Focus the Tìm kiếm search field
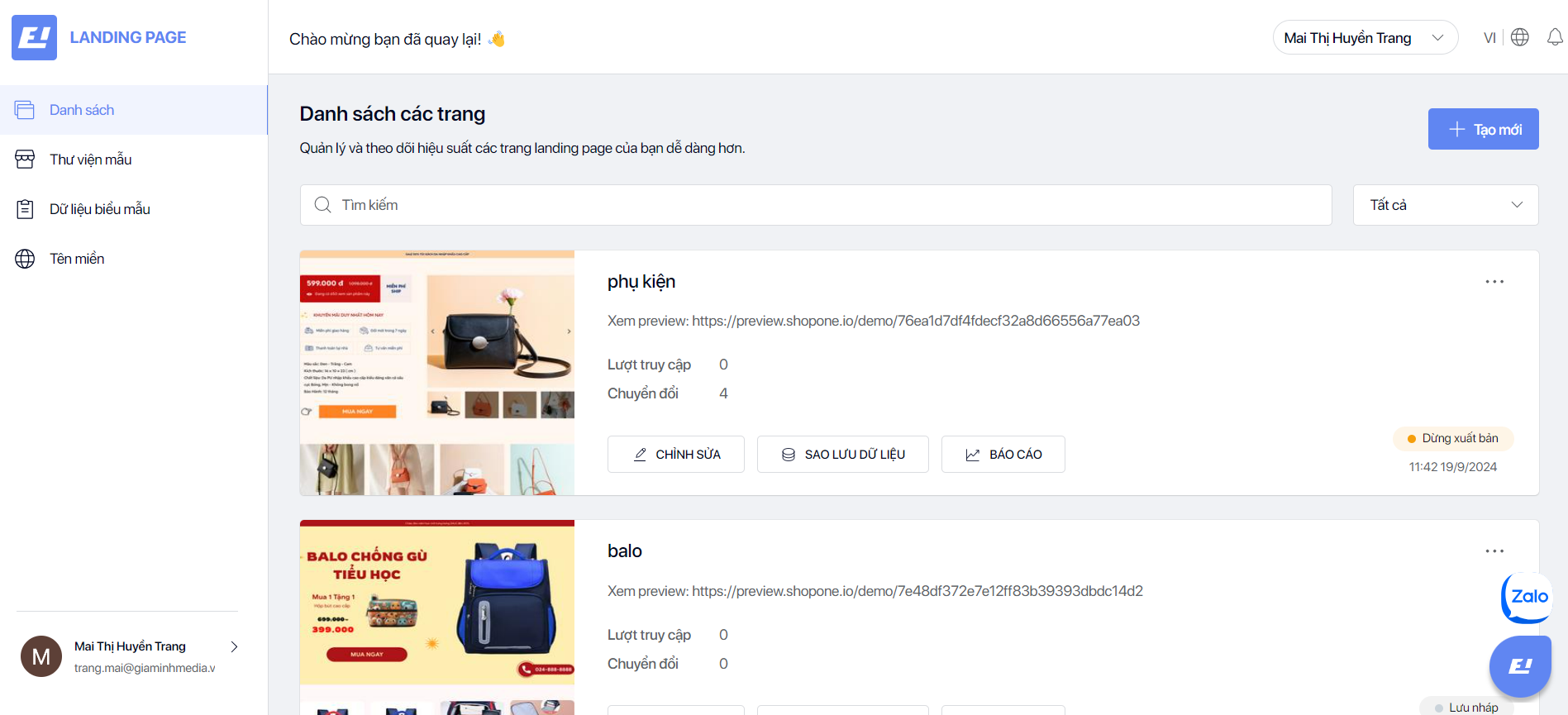The image size is (1568, 715). (x=816, y=205)
